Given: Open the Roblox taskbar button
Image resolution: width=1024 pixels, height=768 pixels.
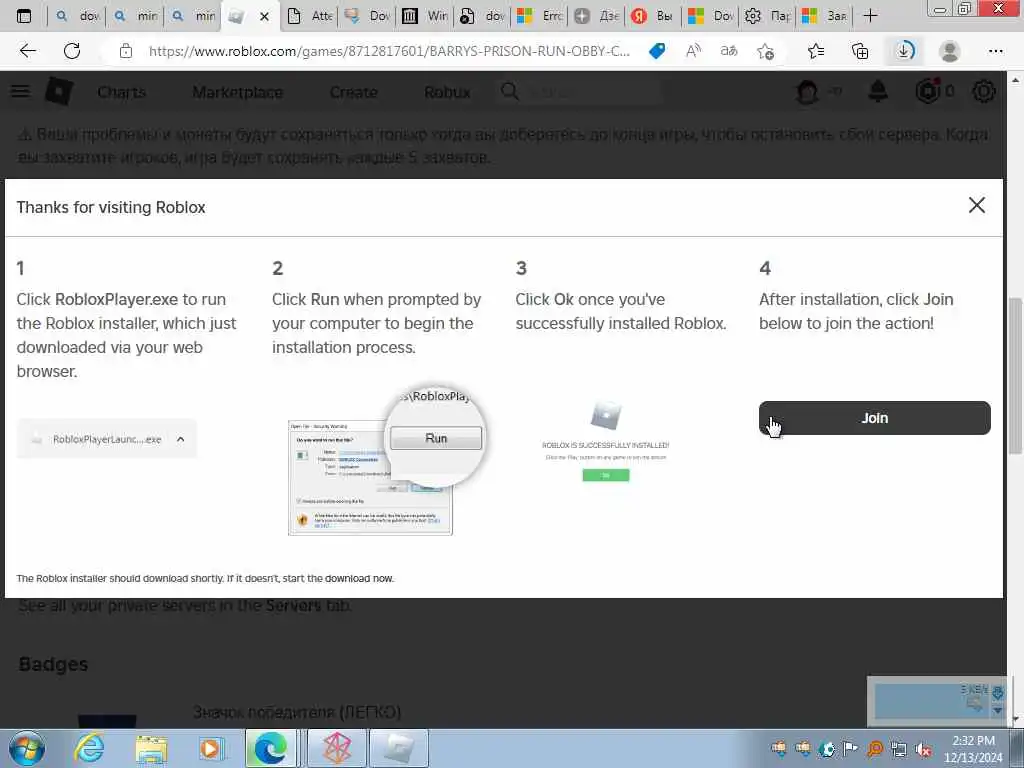Looking at the screenshot, I should pos(400,748).
